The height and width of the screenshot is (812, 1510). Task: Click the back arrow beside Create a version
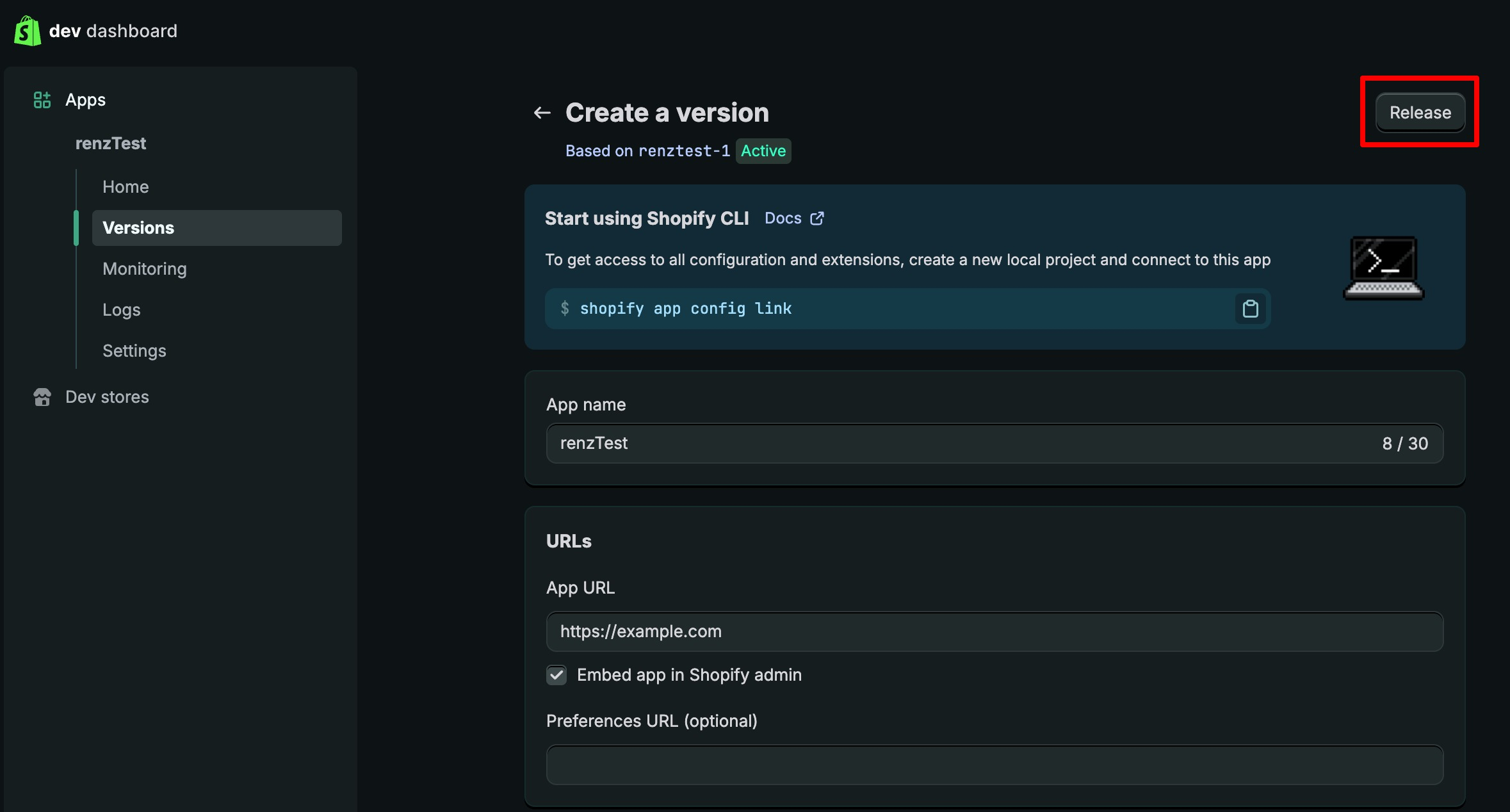coord(542,113)
